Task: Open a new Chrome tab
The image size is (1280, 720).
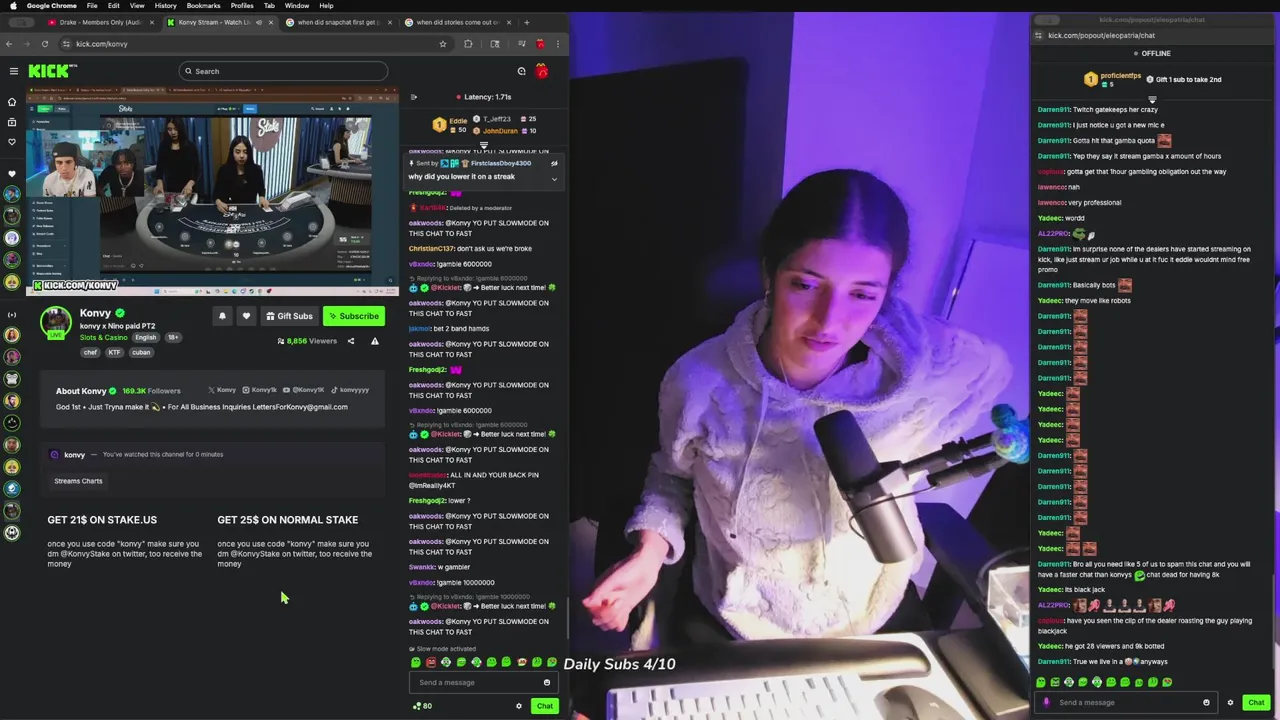Action: tap(527, 22)
